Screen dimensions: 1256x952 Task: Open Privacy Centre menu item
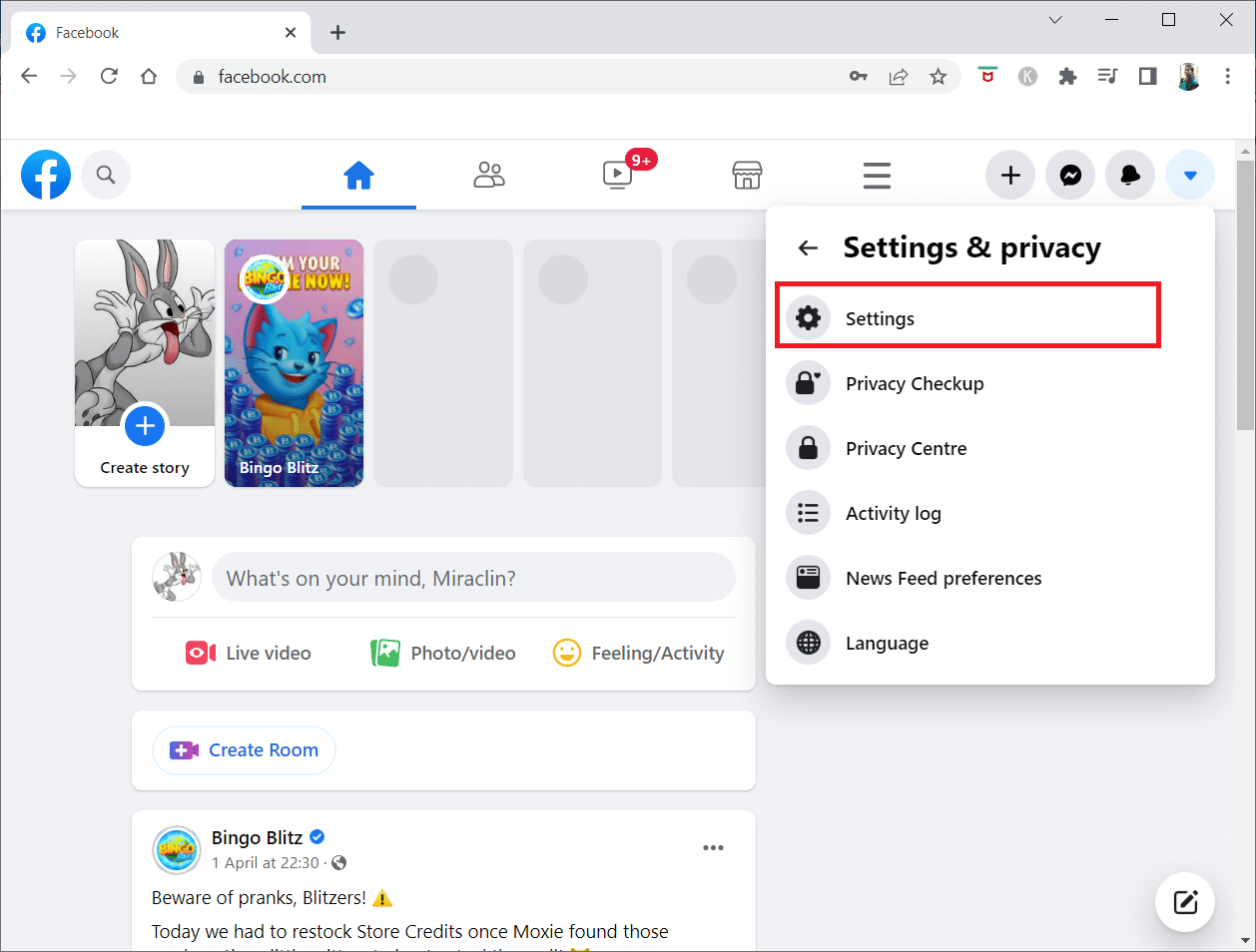pyautogui.click(x=990, y=448)
